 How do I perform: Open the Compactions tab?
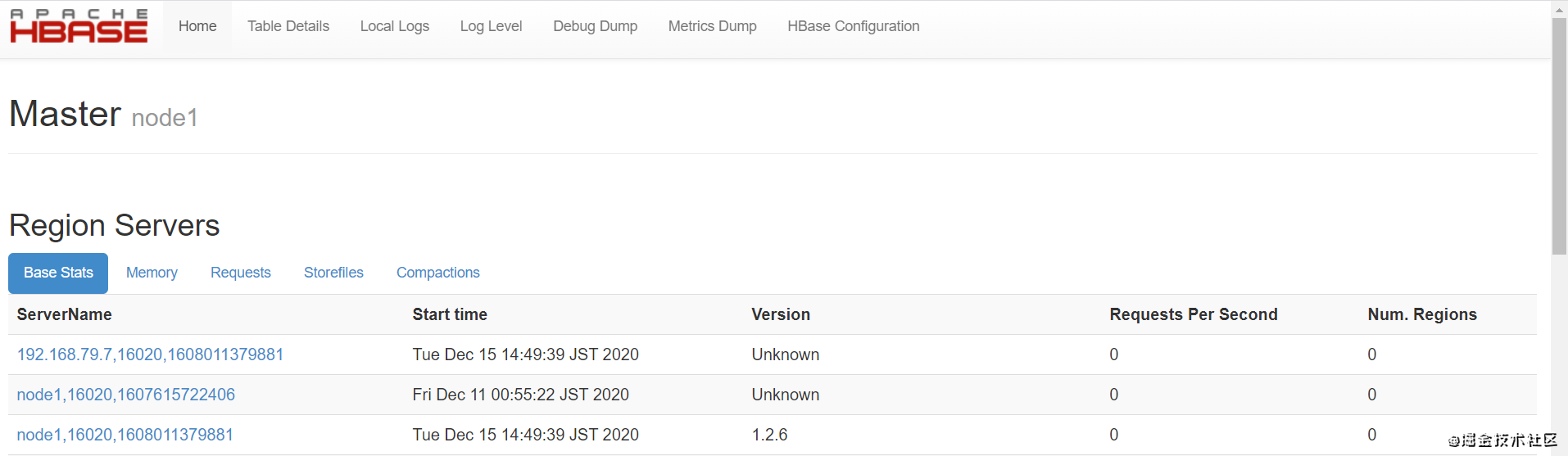437,273
